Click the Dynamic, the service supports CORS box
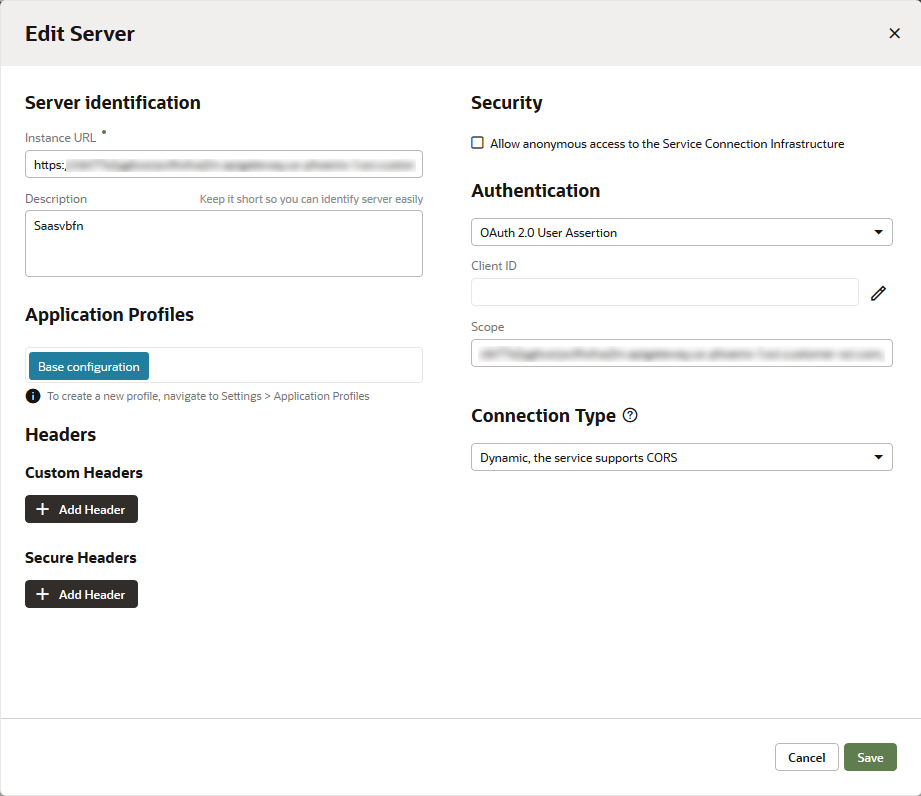921x796 pixels. tap(681, 457)
